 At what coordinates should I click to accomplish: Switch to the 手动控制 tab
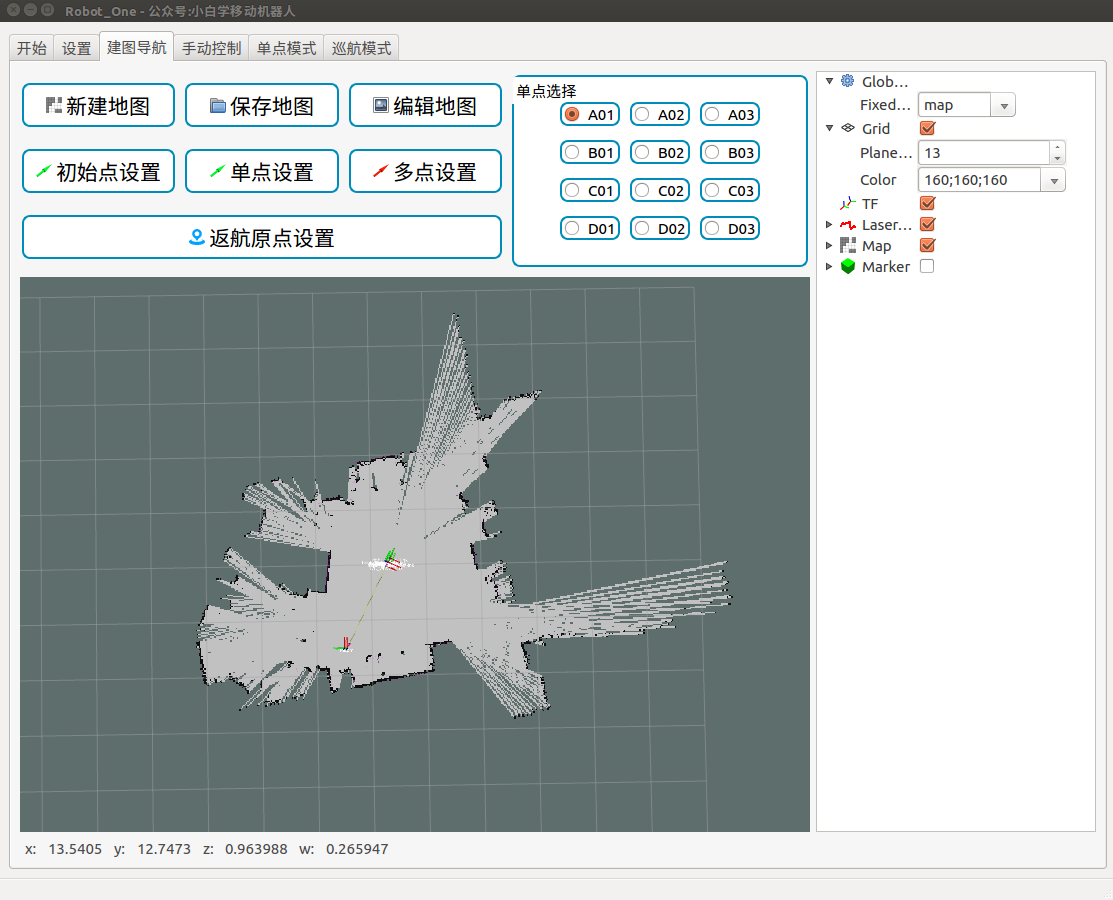pos(212,48)
